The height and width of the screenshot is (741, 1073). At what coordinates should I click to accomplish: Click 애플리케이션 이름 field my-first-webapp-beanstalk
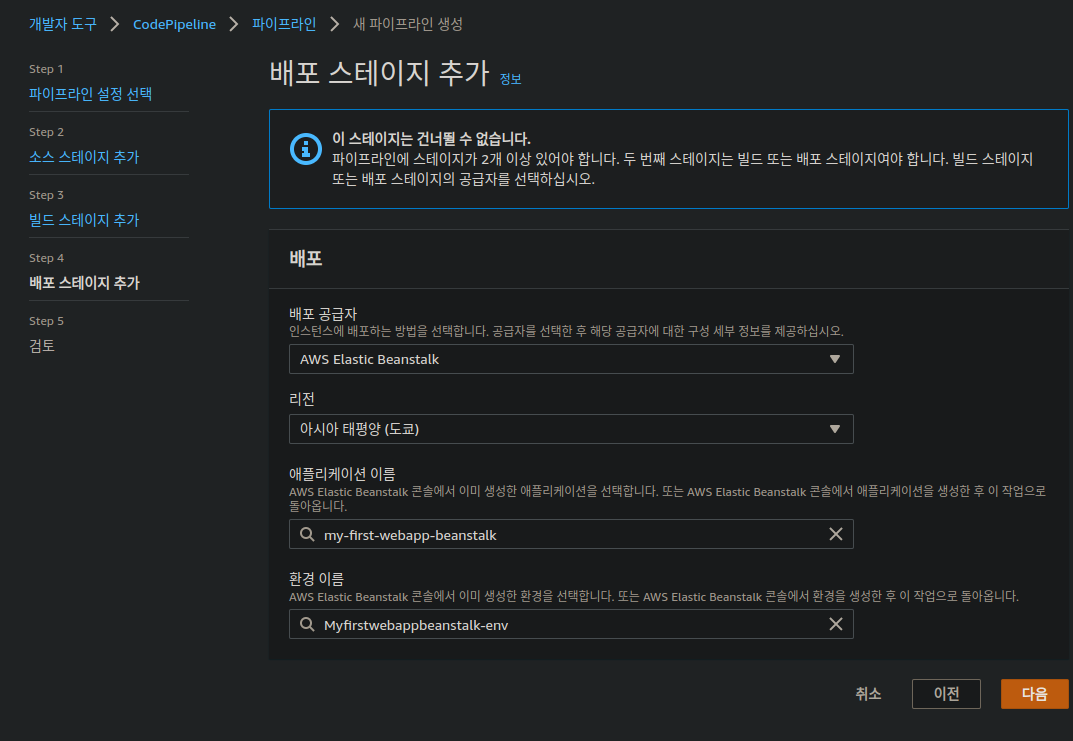pos(571,534)
